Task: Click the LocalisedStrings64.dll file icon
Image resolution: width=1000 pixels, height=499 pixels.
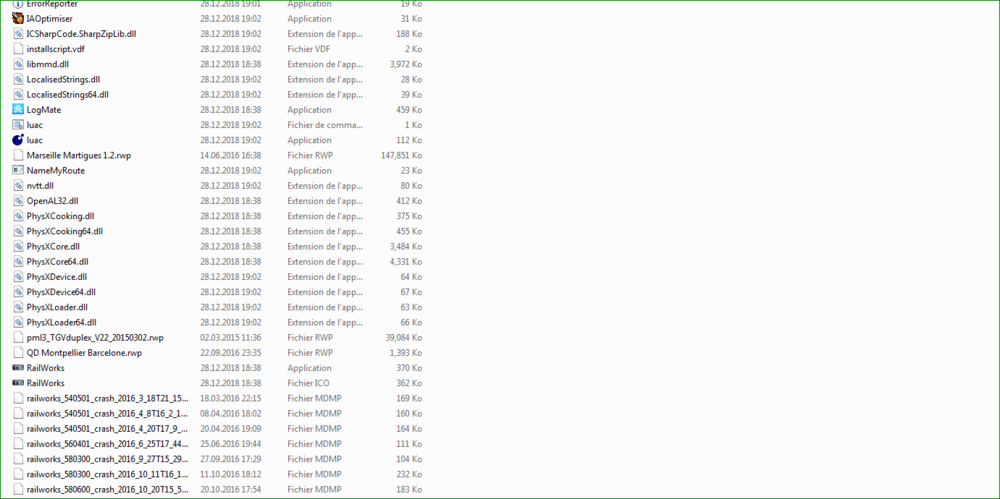Action: click(x=18, y=94)
